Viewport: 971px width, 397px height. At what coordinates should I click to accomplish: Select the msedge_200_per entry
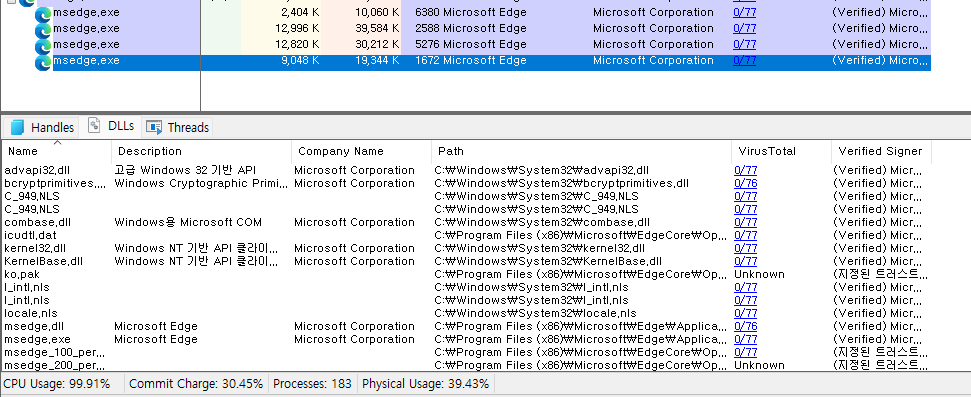tap(54, 365)
